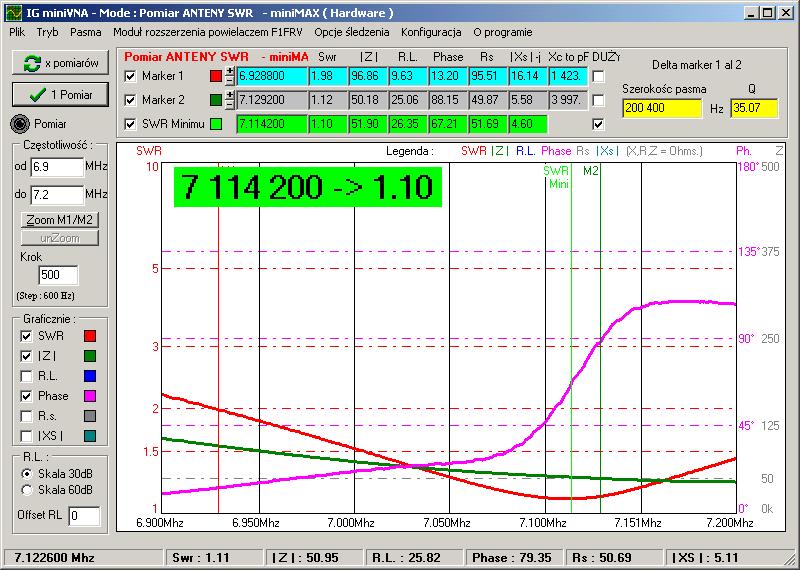800x570 pixels.
Task: Click the 'Zoom M1/M2' button
Action: coord(60,220)
